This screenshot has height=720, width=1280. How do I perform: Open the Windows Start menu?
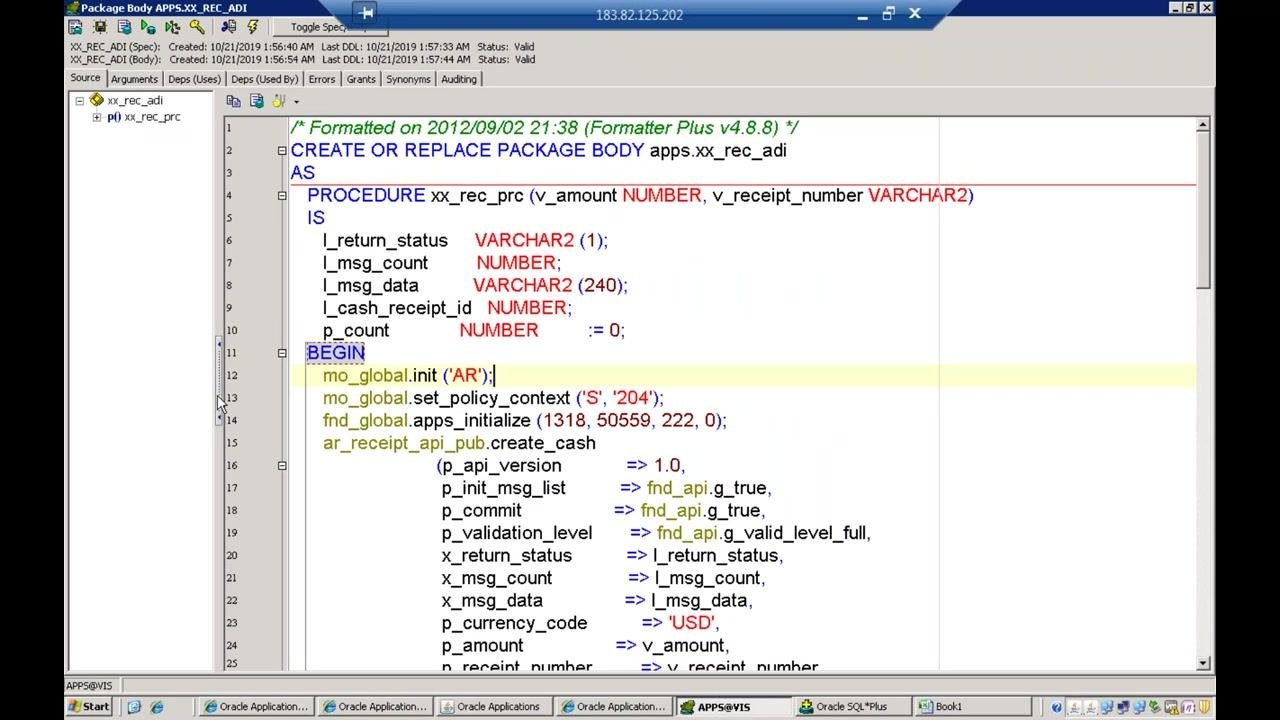pyautogui.click(x=89, y=707)
